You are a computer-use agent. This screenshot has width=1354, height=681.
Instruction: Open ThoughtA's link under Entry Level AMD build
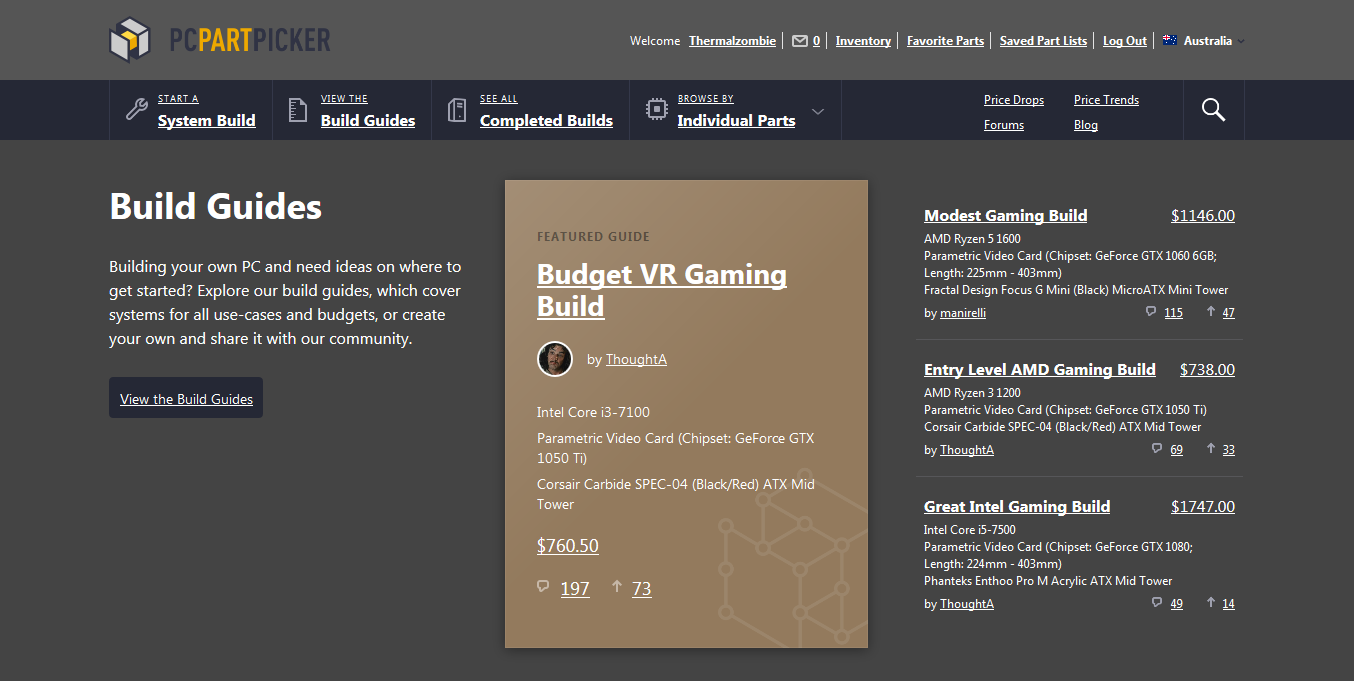967,450
